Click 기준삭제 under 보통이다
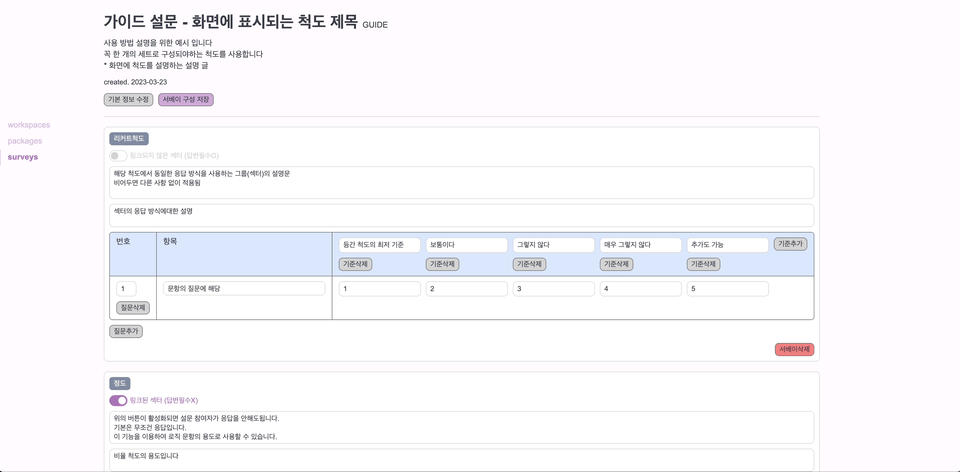 [x=443, y=264]
